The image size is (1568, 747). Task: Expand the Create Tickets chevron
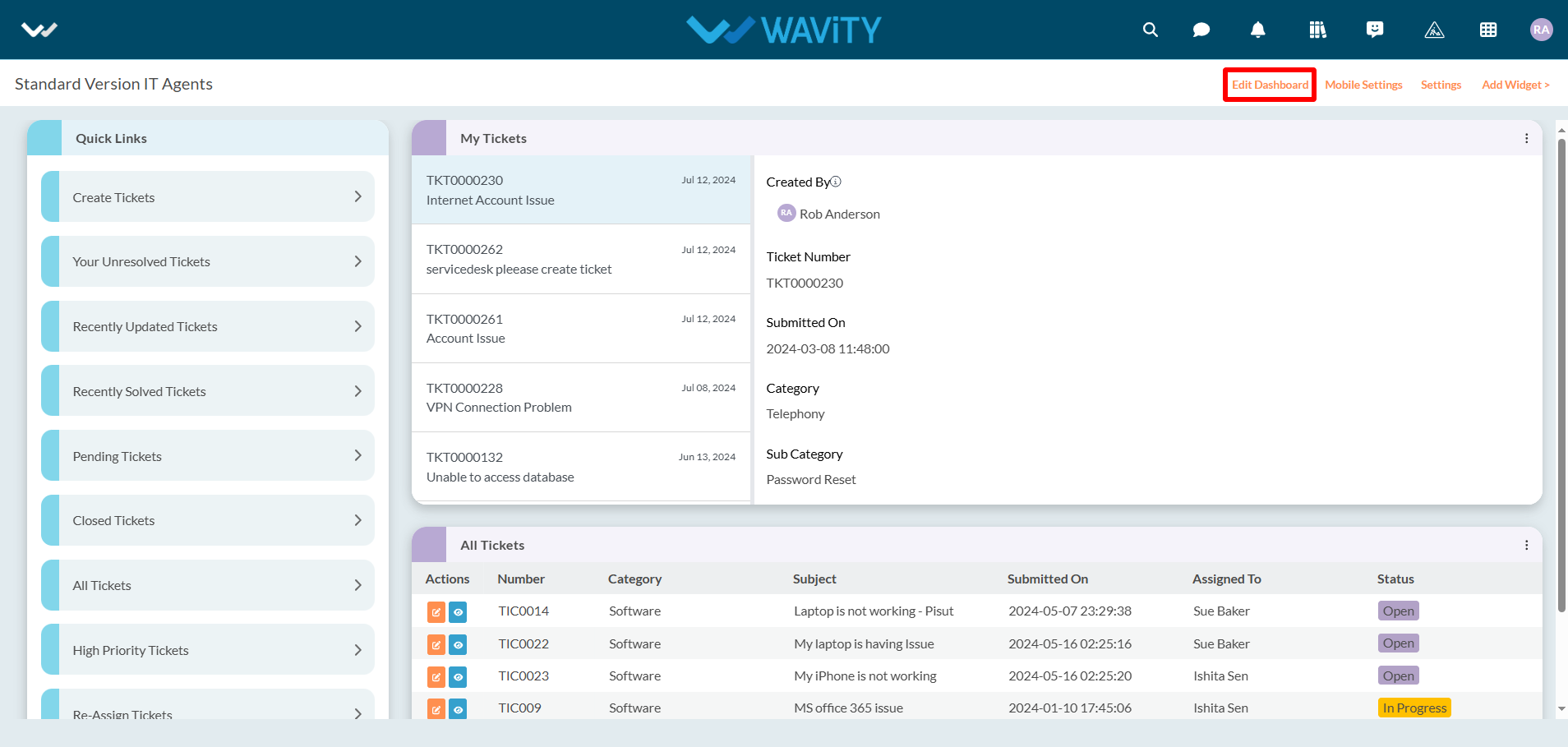[x=357, y=196]
